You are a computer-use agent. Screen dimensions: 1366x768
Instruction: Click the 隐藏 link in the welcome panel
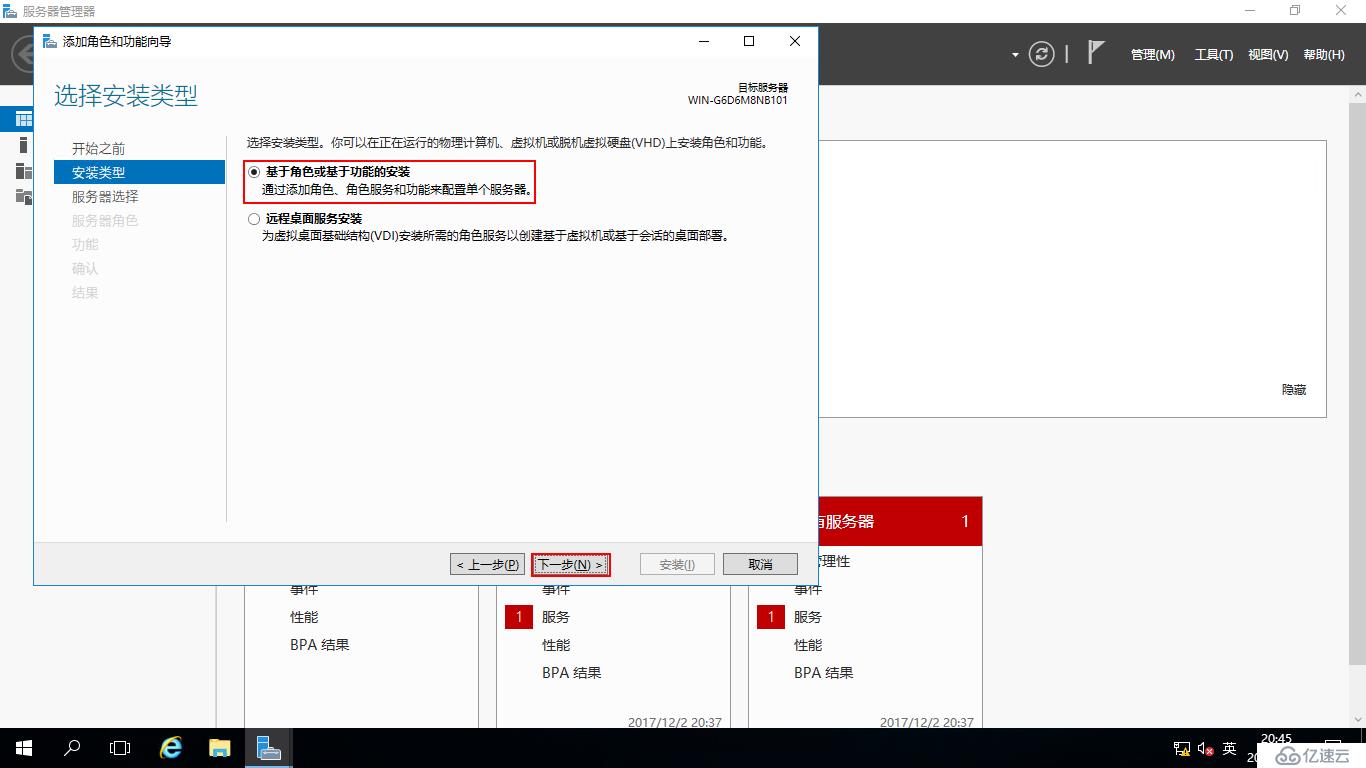coord(1294,390)
